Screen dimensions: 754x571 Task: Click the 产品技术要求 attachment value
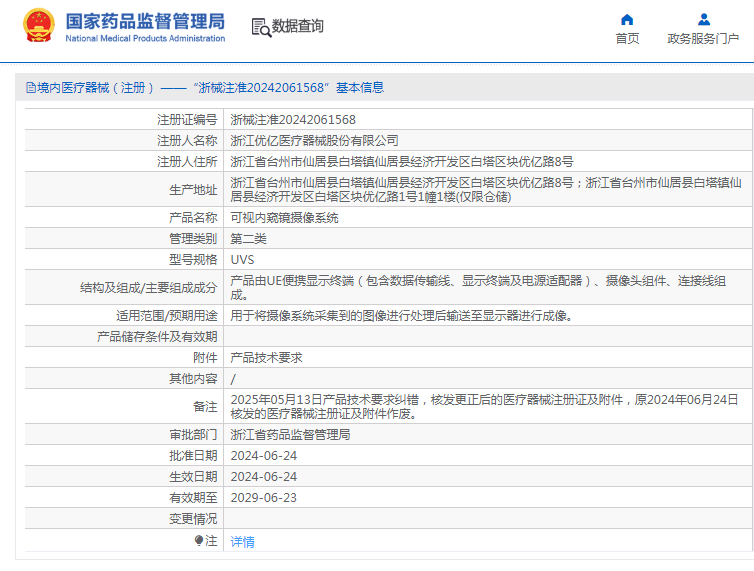pyautogui.click(x=266, y=357)
